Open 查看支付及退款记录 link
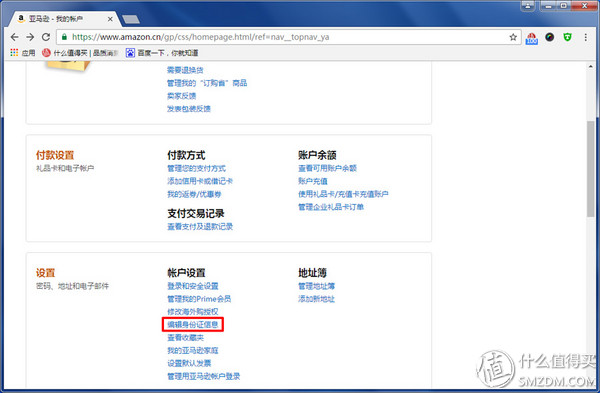The width and height of the screenshot is (600, 393). point(200,227)
